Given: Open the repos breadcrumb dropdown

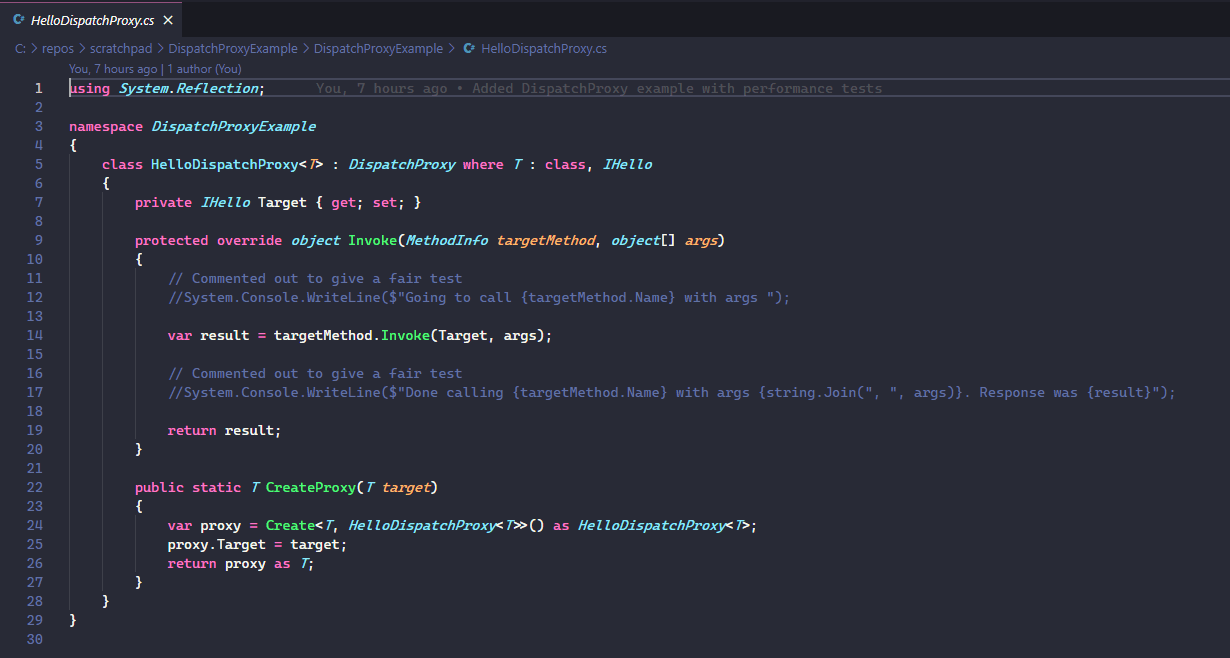Looking at the screenshot, I should click(58, 48).
